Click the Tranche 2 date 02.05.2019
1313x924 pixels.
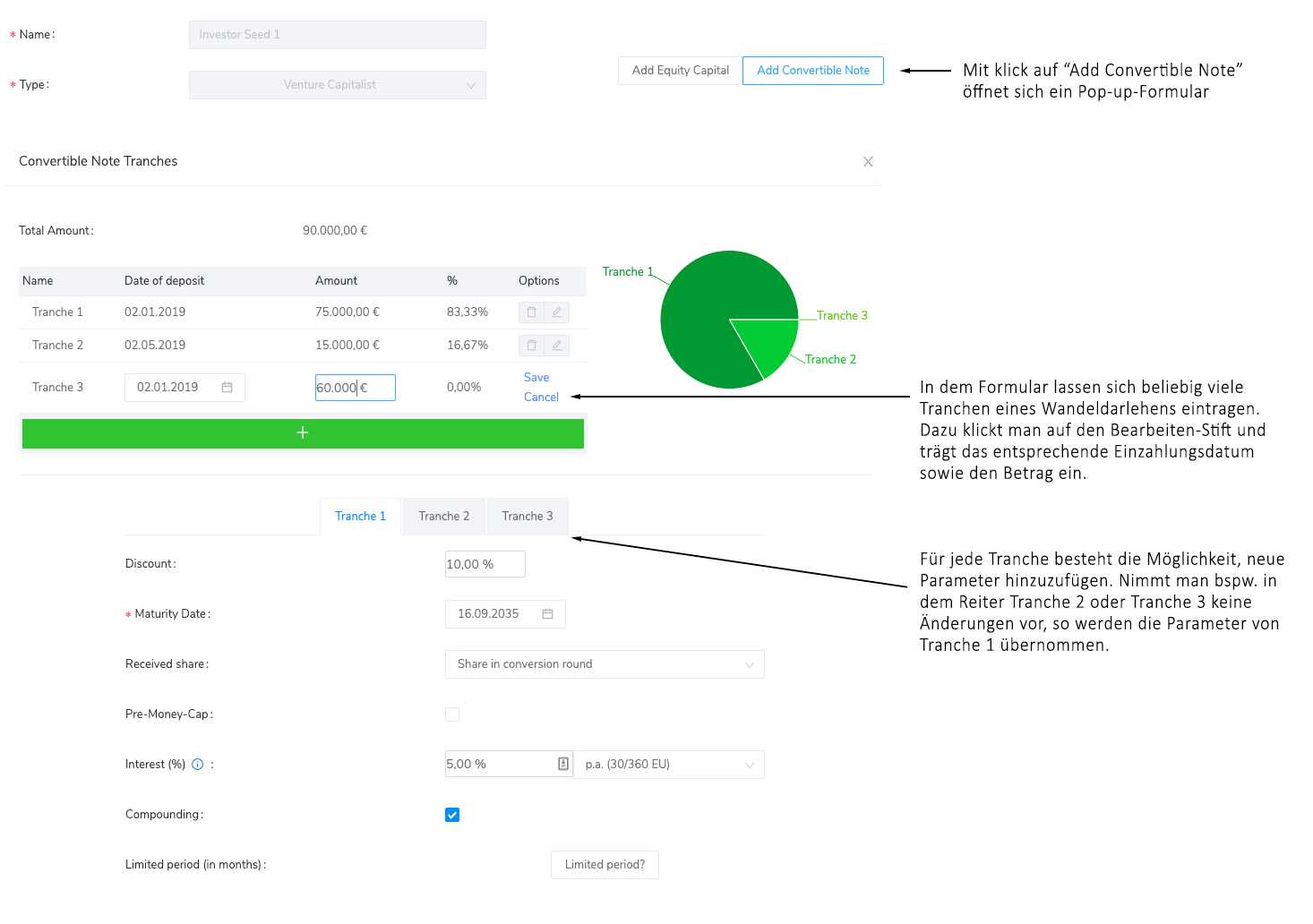click(155, 346)
